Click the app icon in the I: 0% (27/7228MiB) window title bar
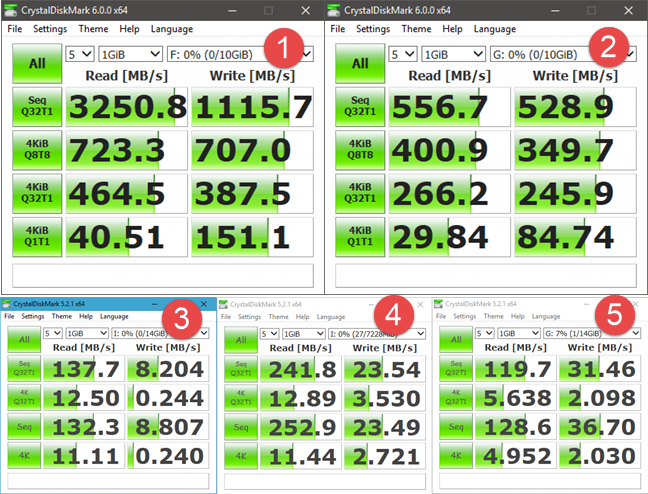This screenshot has width=648, height=494. (x=223, y=304)
